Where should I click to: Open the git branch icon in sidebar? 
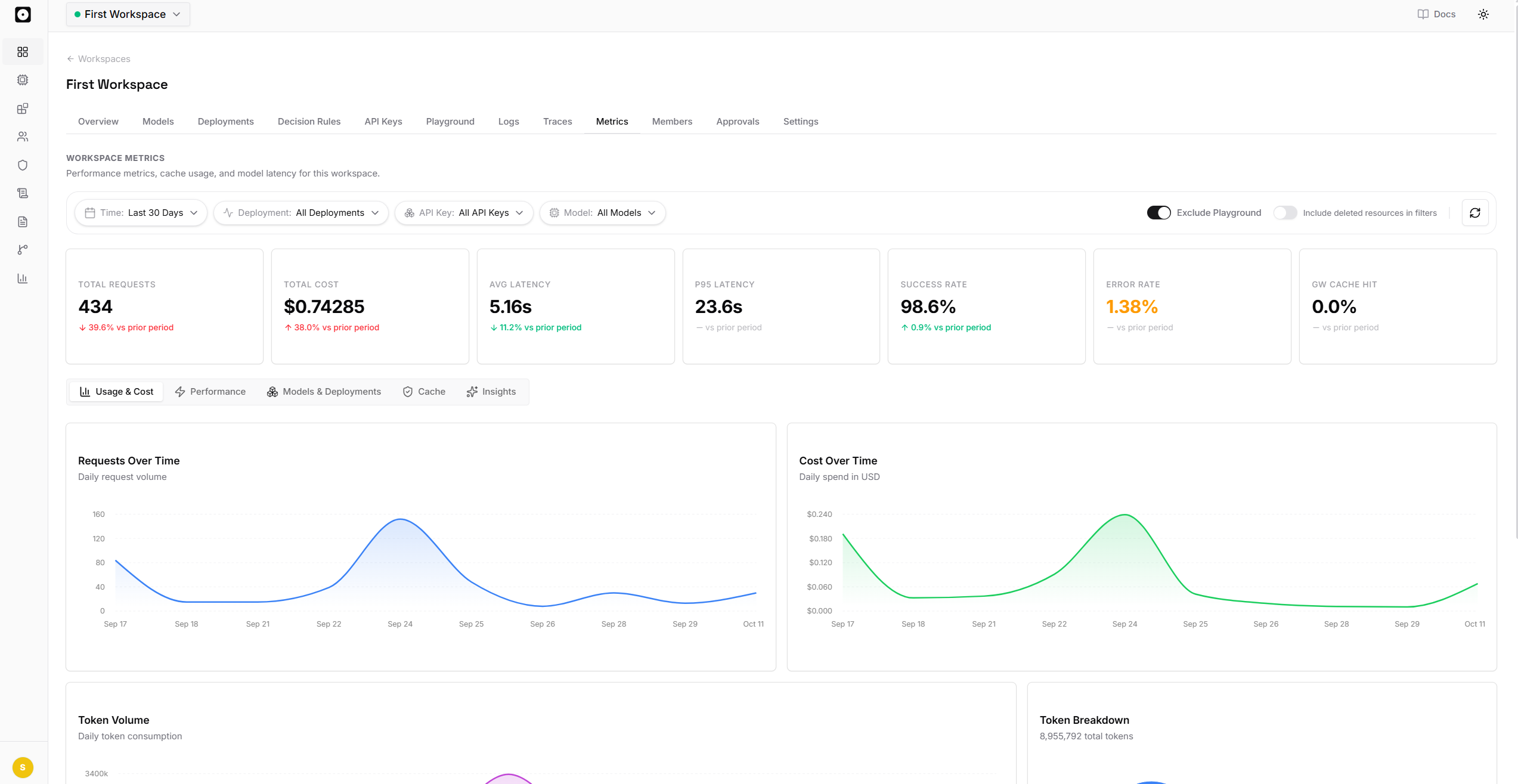[x=23, y=250]
